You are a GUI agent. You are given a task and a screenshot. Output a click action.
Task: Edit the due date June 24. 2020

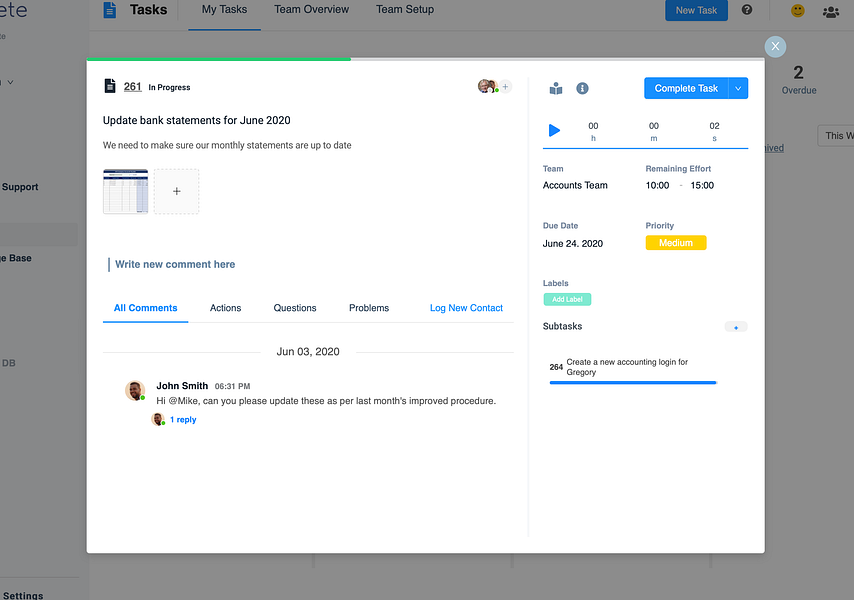click(x=572, y=243)
